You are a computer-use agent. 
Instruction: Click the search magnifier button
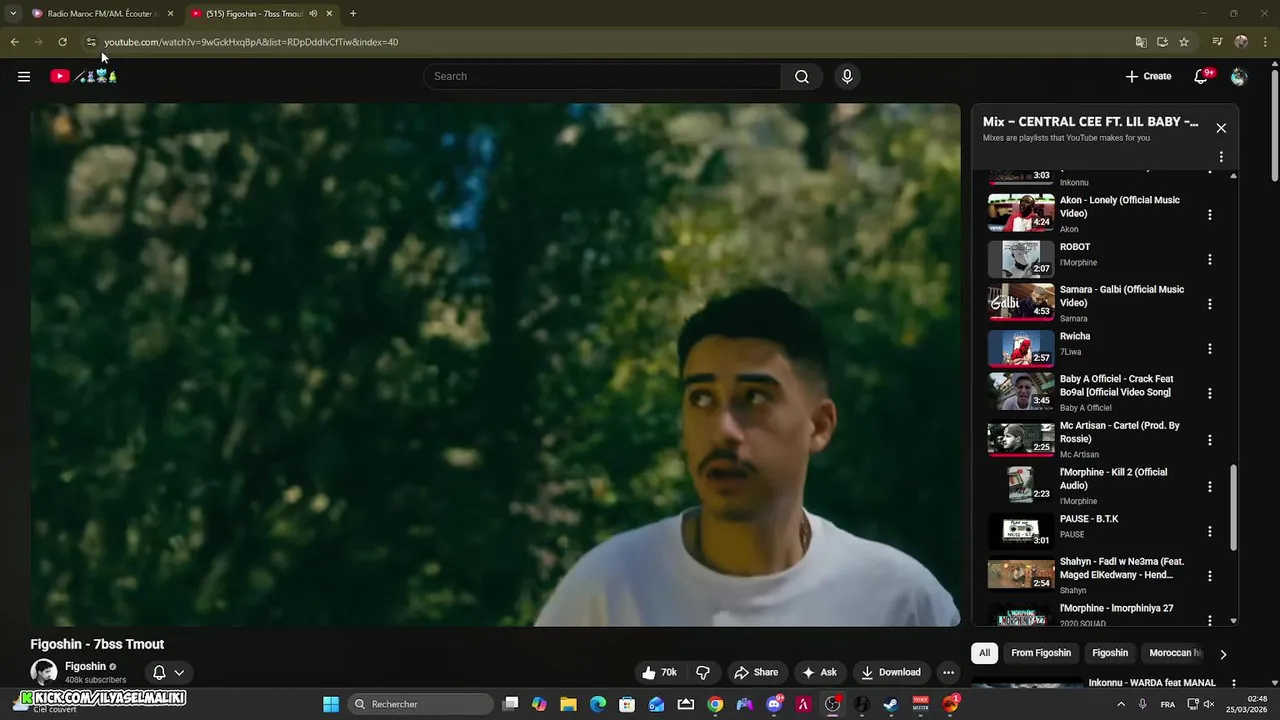click(x=802, y=76)
